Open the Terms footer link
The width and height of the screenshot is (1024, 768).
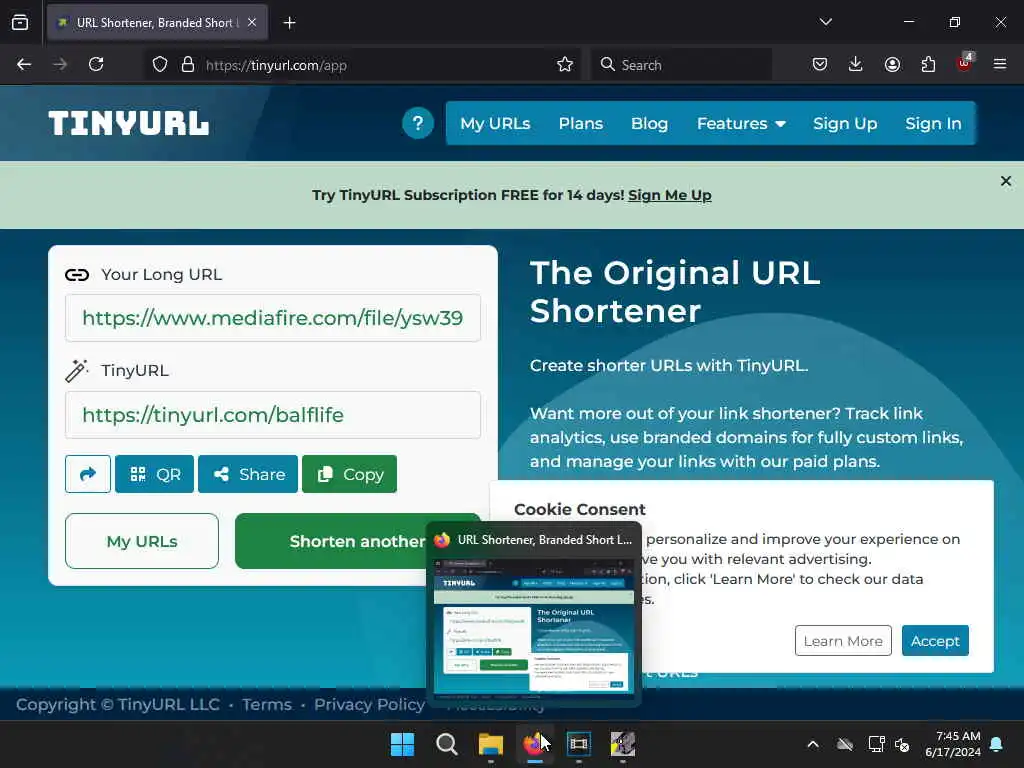click(x=266, y=705)
